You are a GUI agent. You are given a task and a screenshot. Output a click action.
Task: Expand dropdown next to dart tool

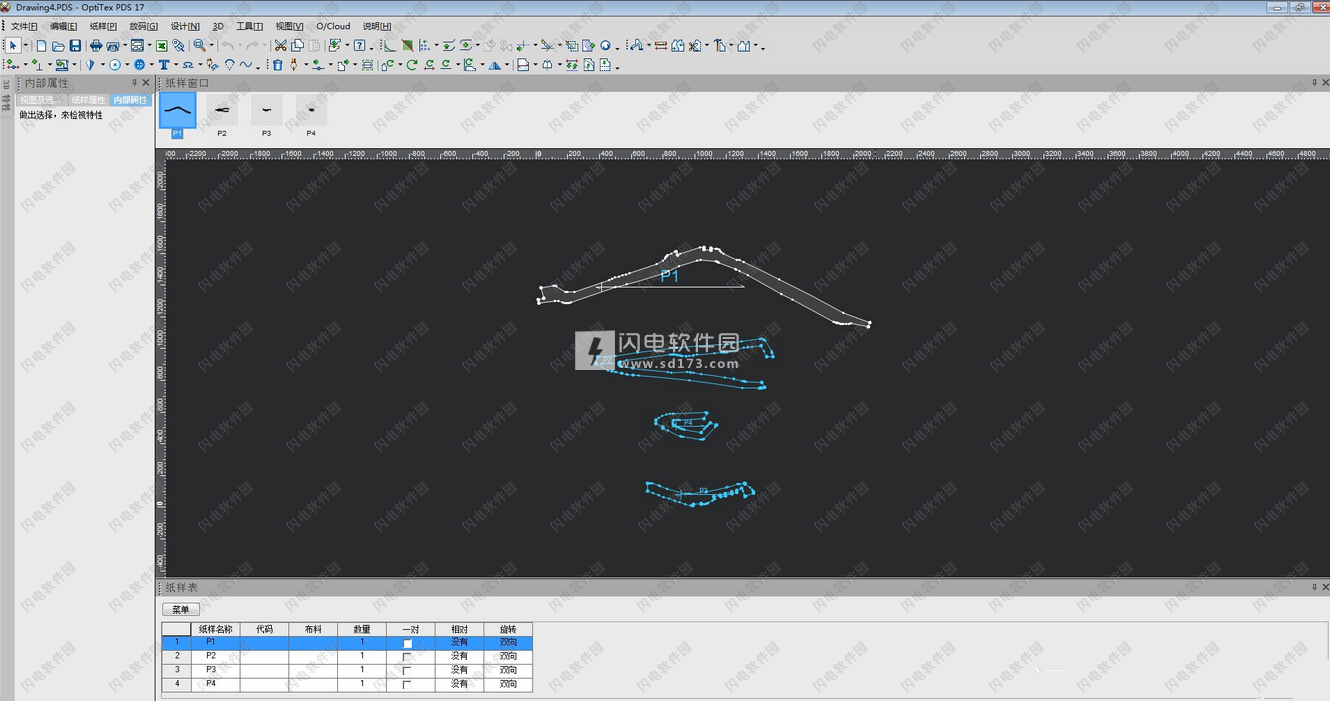[102, 65]
